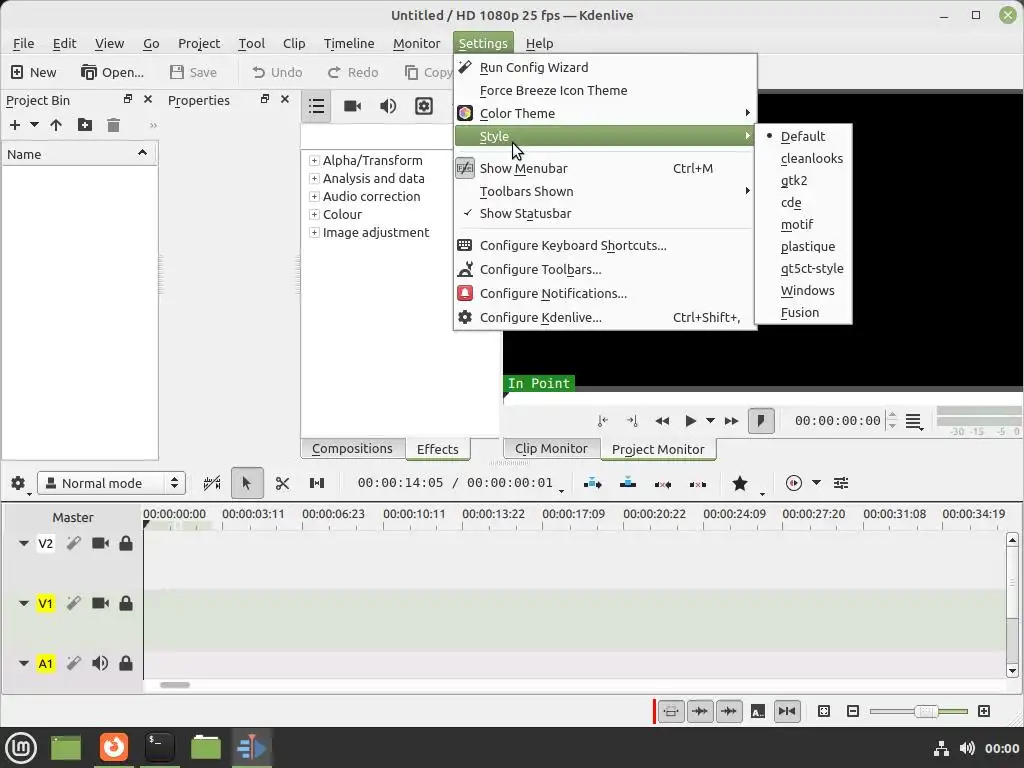Select the plastique style
Screen dimensions: 1024x768
[803, 247]
